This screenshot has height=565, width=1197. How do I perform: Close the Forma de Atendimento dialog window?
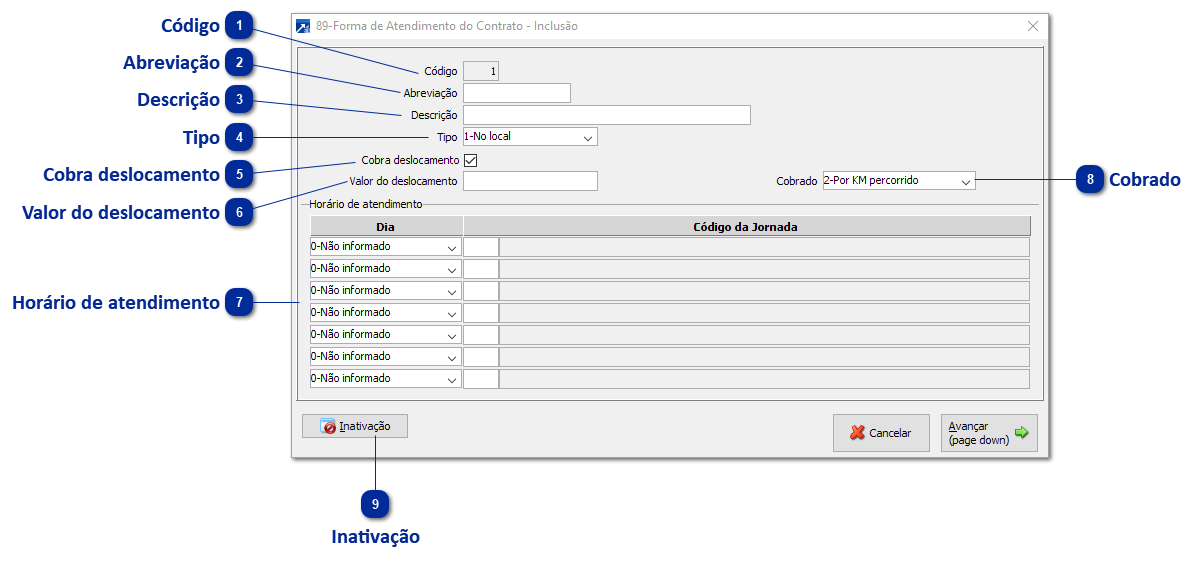point(1033,26)
